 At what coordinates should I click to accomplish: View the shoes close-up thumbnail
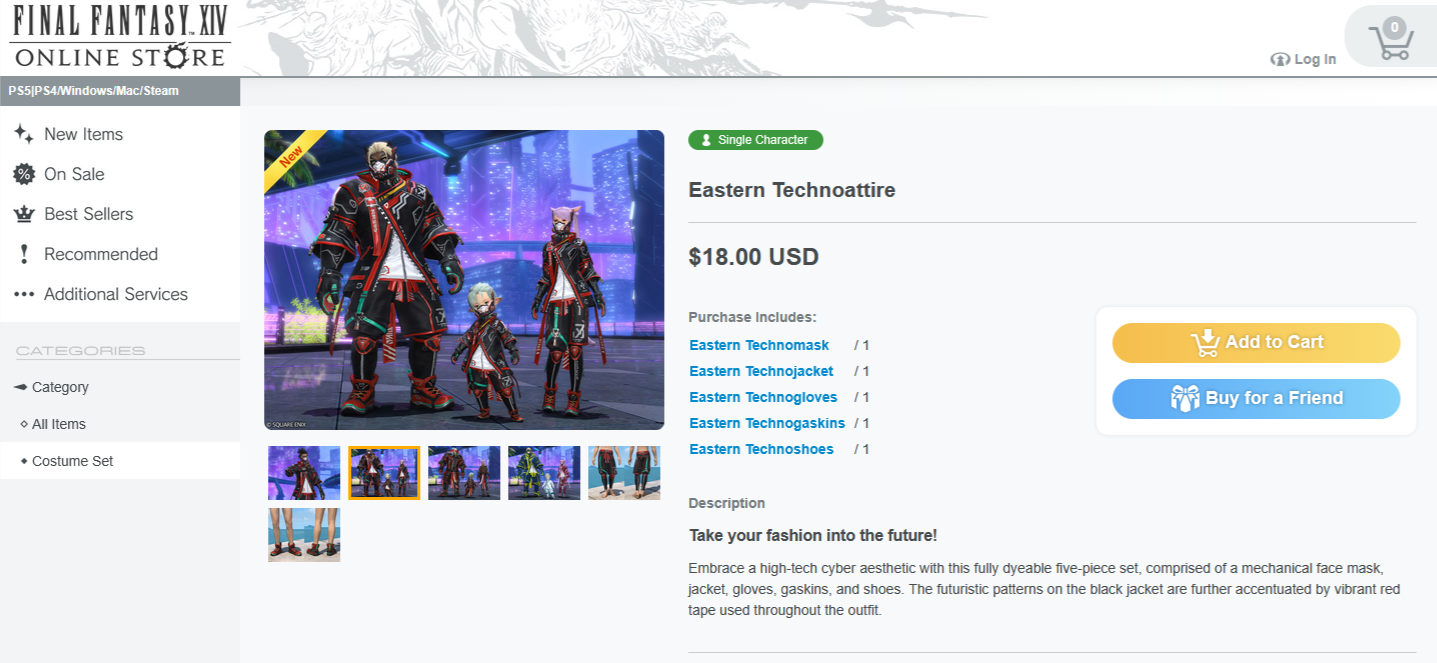point(304,535)
